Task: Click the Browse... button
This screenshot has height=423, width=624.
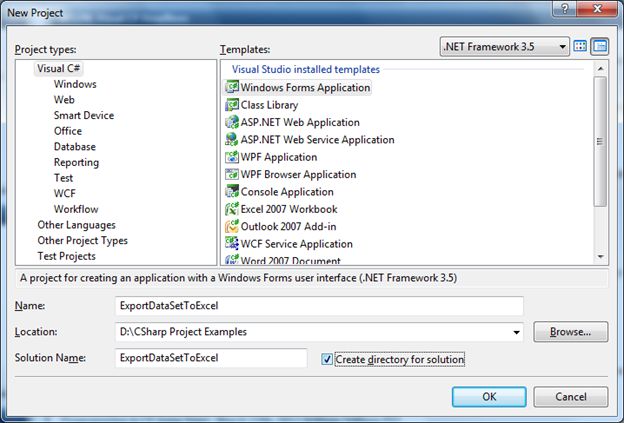Action: pos(571,332)
